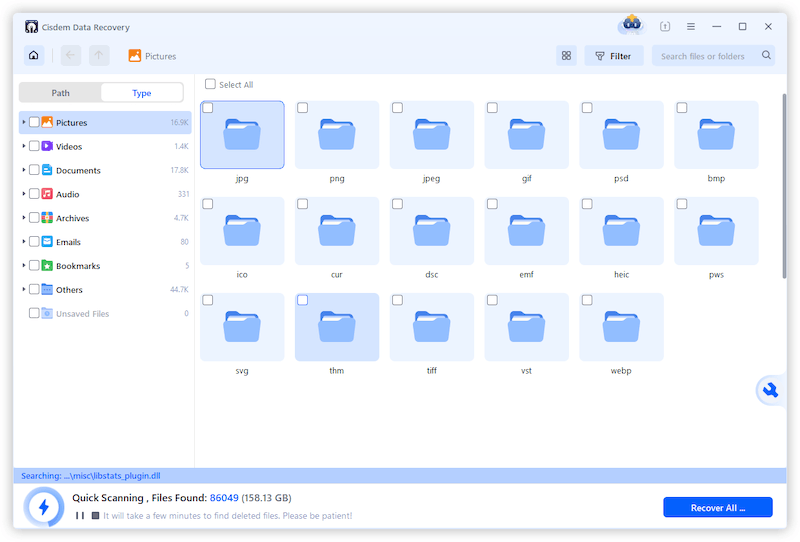Open the jpeg folder

[x=432, y=135]
